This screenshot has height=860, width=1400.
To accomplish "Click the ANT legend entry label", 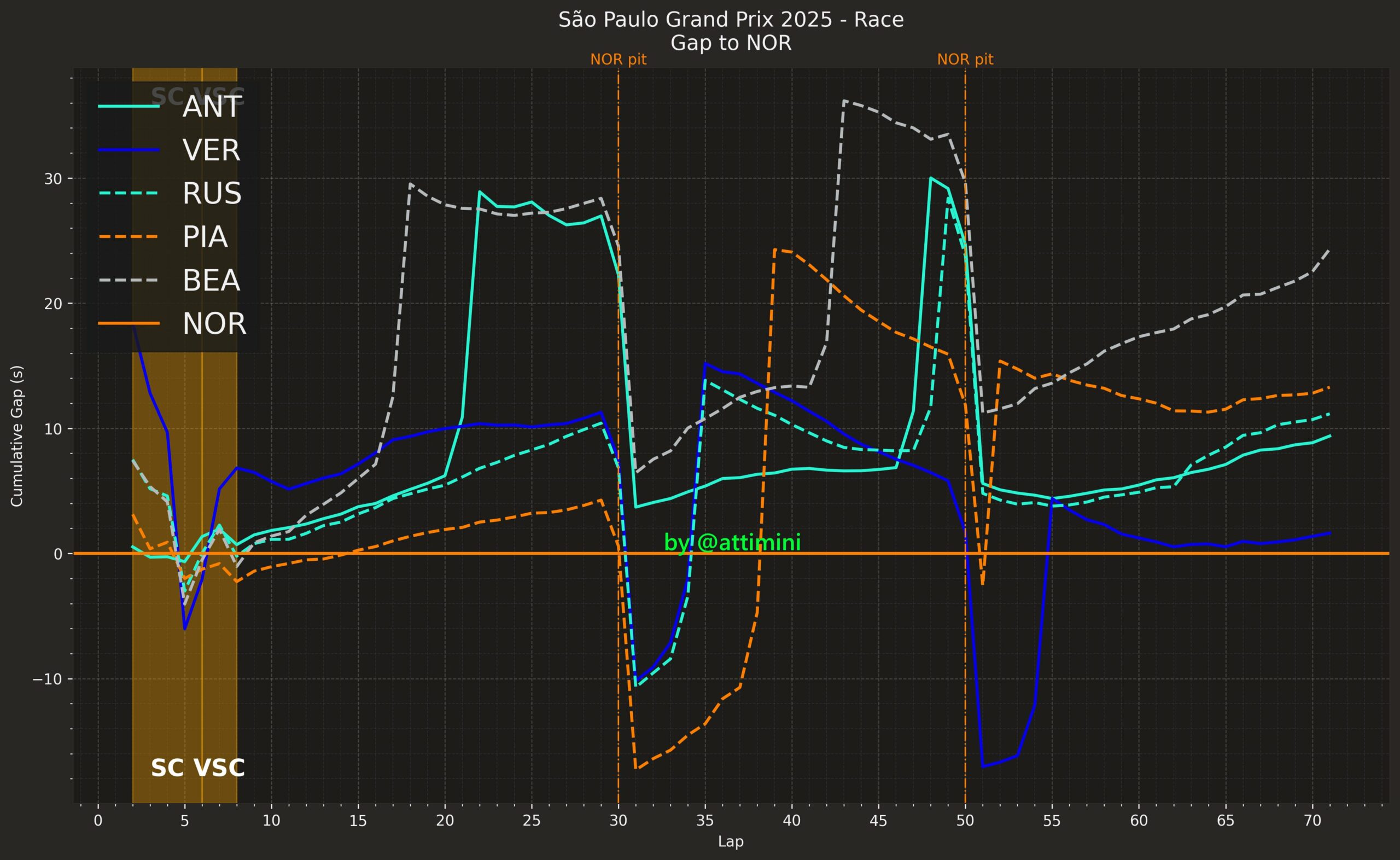I will (x=212, y=107).
